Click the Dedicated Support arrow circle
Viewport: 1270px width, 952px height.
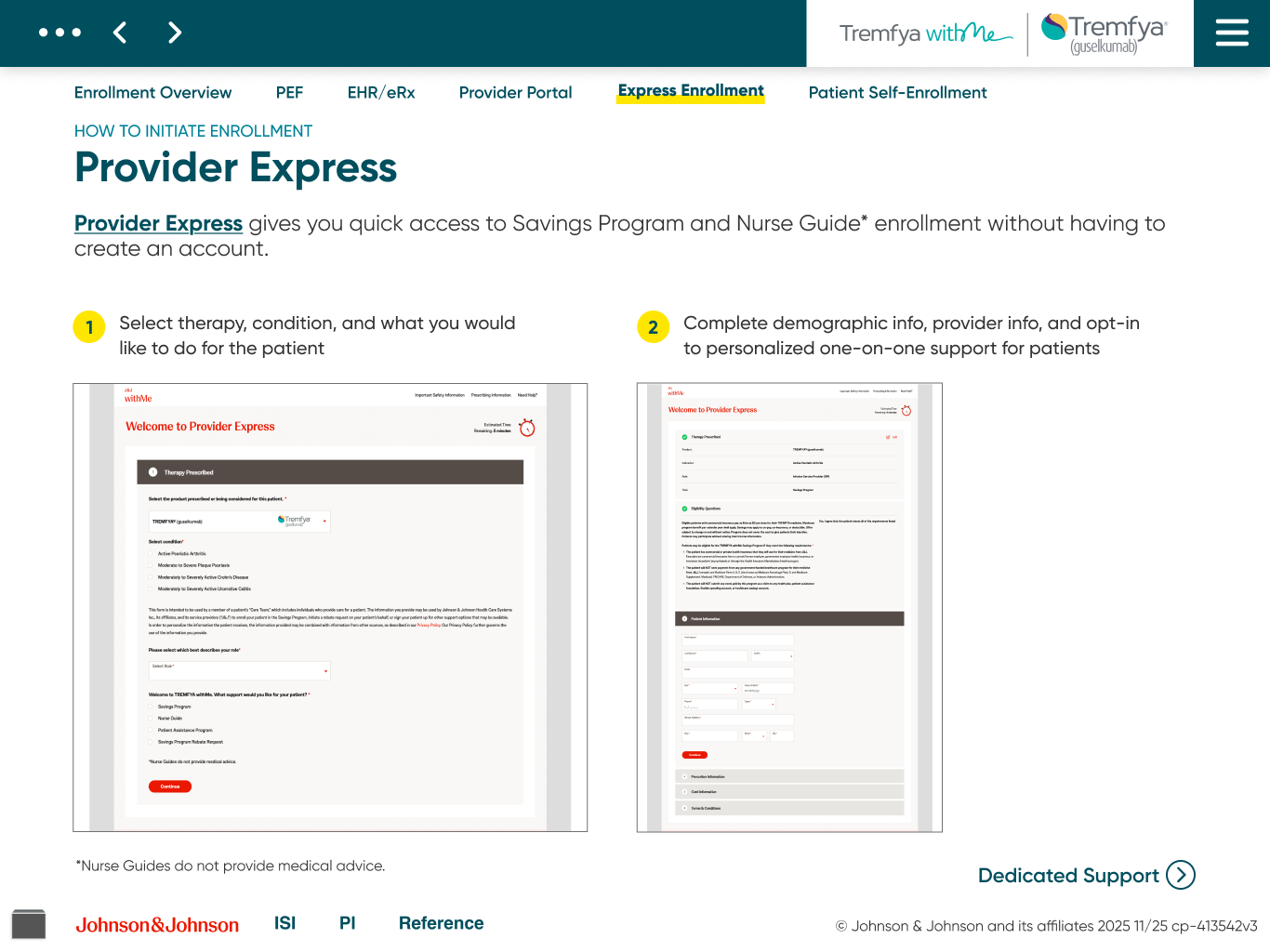(1181, 875)
